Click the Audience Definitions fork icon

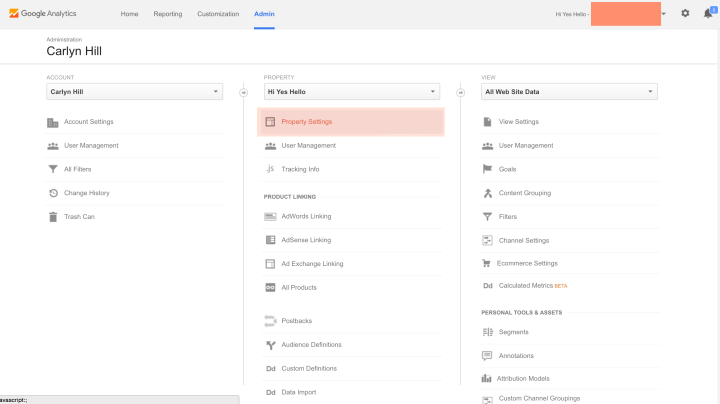pos(270,345)
